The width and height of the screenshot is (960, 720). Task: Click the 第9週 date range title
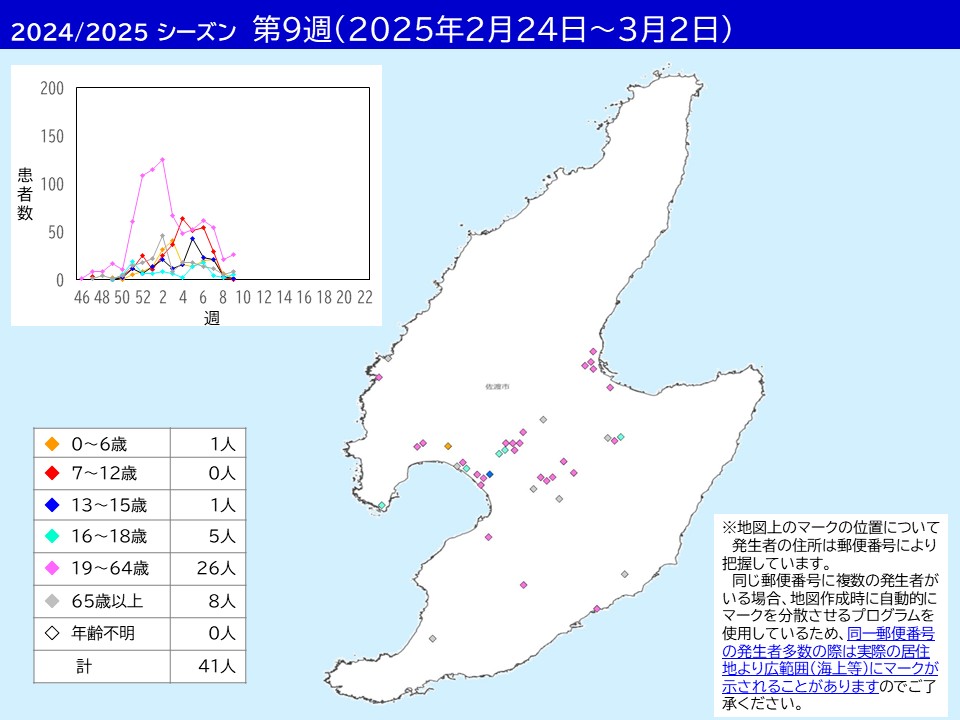492,29
